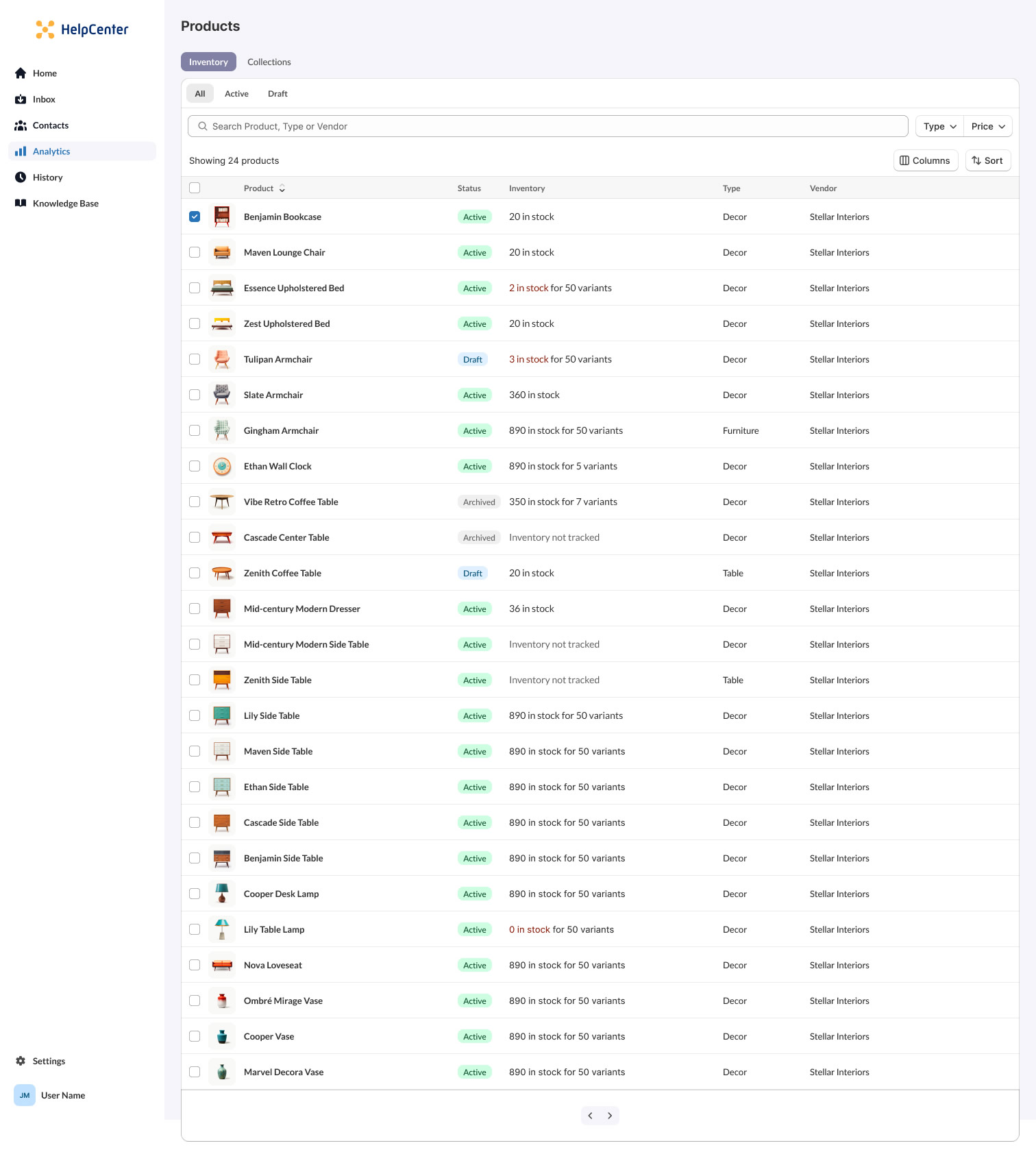Click the Sort button
The height and width of the screenshot is (1165, 1036).
(987, 160)
